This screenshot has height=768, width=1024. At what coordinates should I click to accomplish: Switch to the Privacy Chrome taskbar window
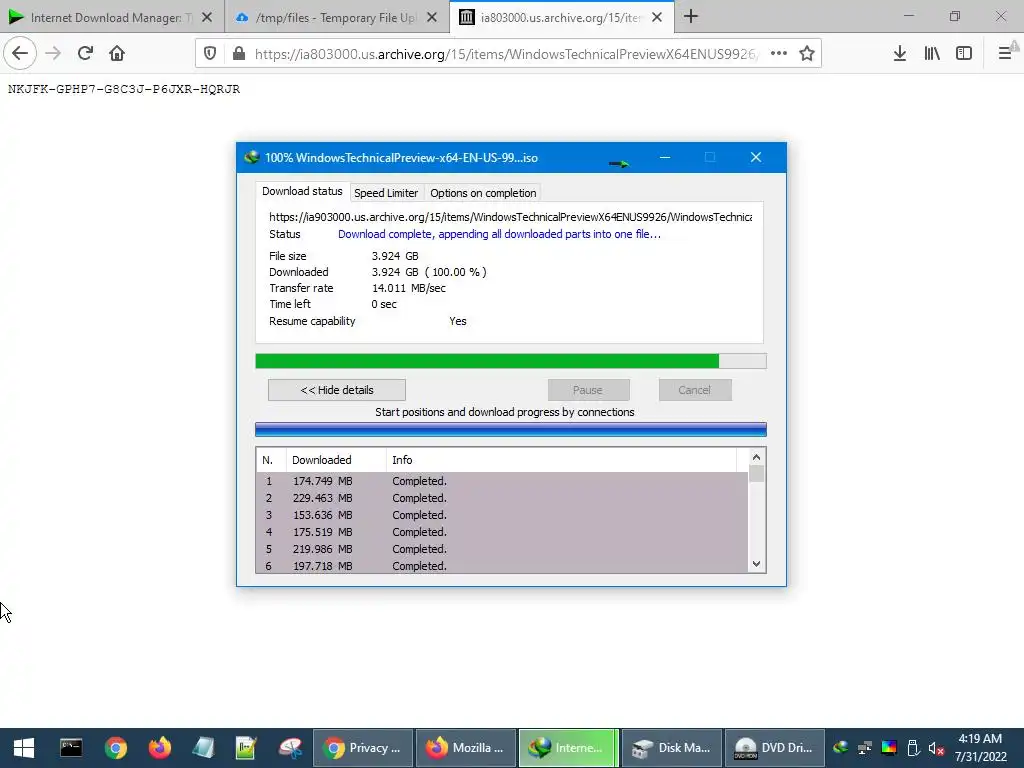[363, 748]
